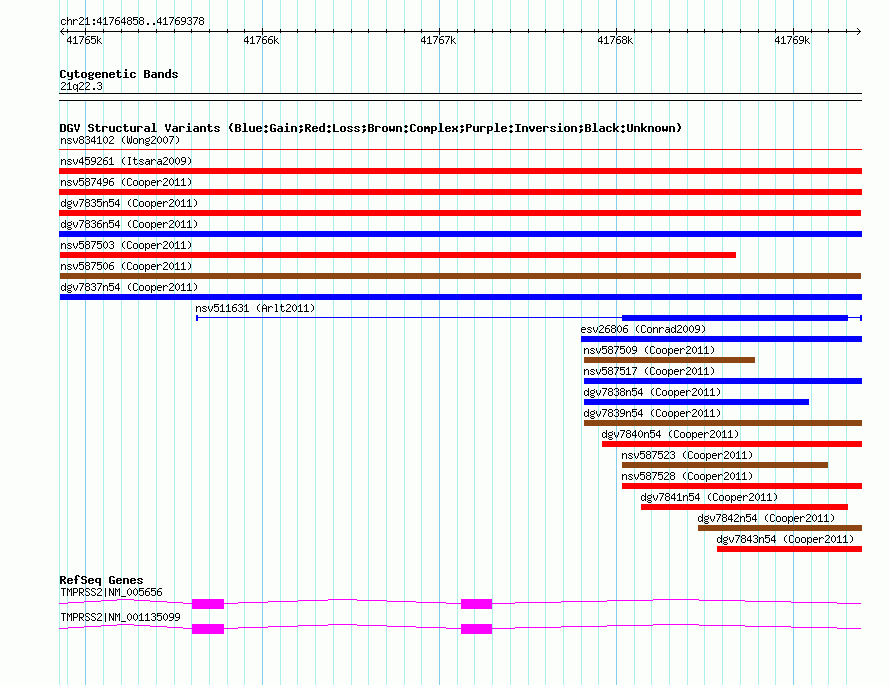The image size is (890, 685).
Task: Click the dgv7842n54 (Cooper2011) label
Action: click(x=766, y=518)
